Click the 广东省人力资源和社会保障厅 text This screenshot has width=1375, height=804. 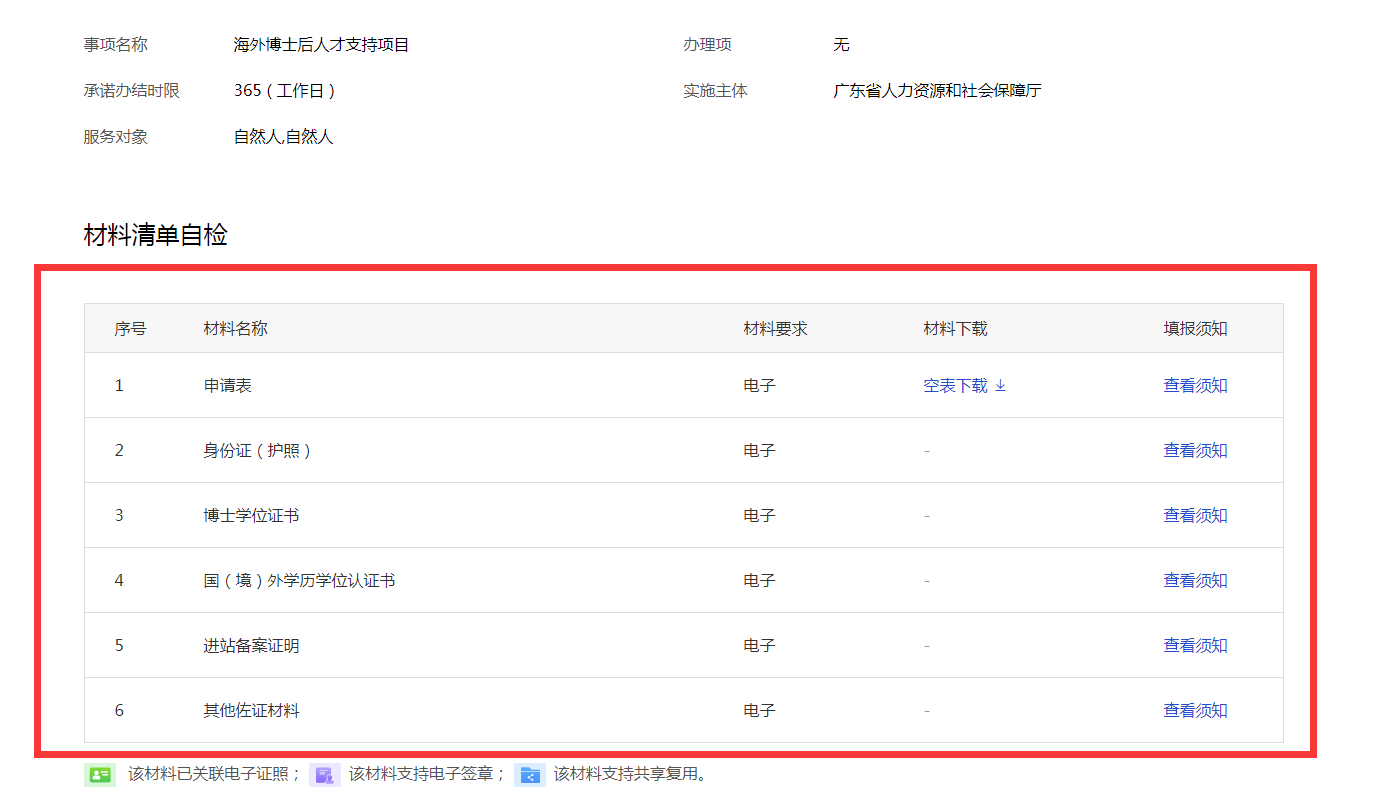(937, 91)
